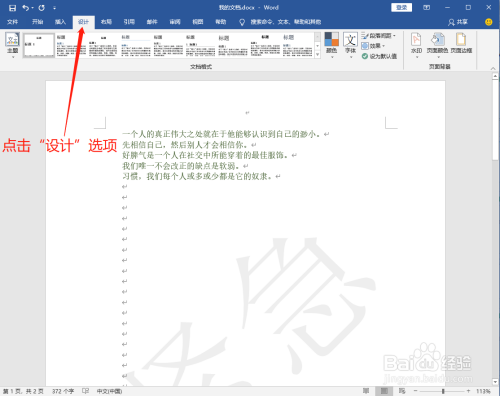500x396 pixels.
Task: Click the vertical scrollbar down arrow
Action: (x=495, y=382)
